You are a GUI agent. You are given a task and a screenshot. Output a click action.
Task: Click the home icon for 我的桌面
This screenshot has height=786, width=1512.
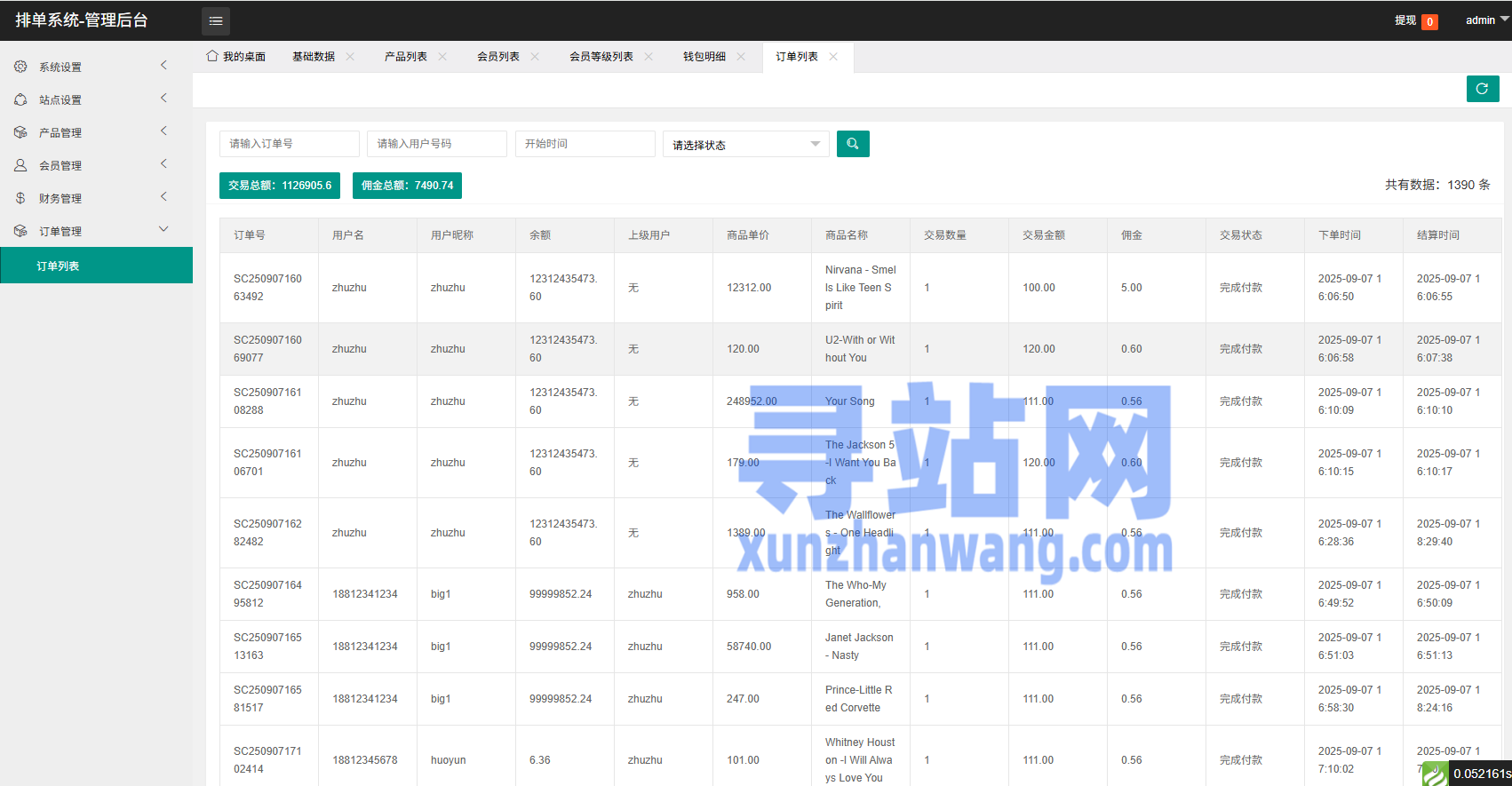pyautogui.click(x=212, y=56)
